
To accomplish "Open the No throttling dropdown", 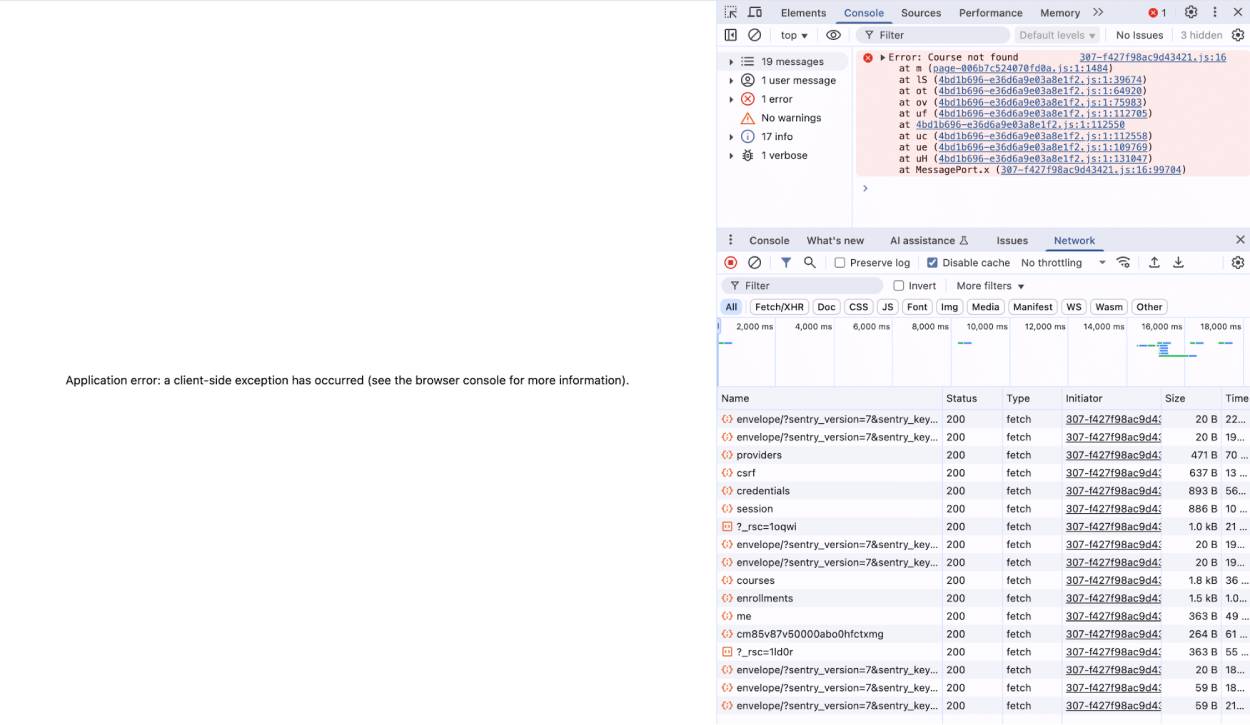I will click(1062, 262).
